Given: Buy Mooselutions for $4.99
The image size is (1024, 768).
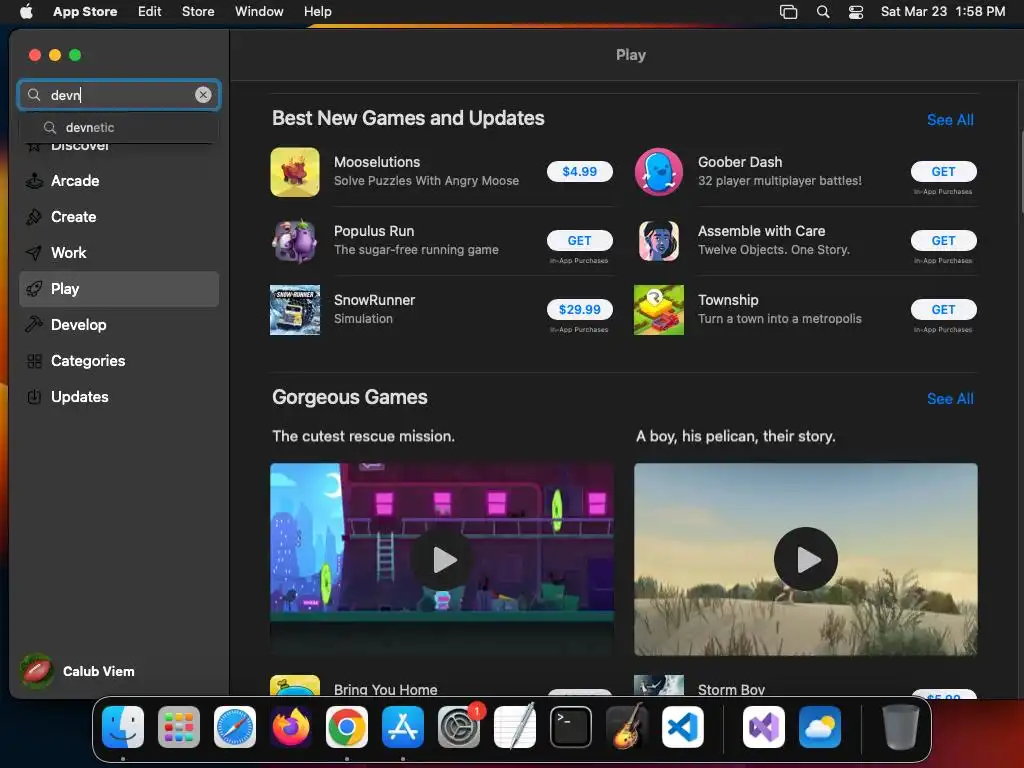Looking at the screenshot, I should [x=579, y=172].
